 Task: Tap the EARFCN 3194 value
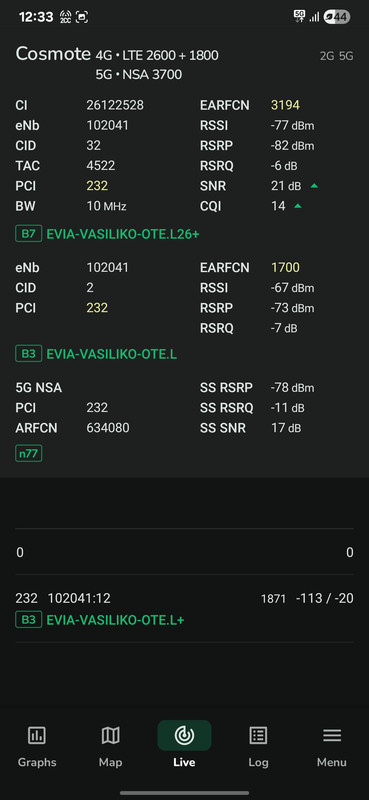pos(285,105)
